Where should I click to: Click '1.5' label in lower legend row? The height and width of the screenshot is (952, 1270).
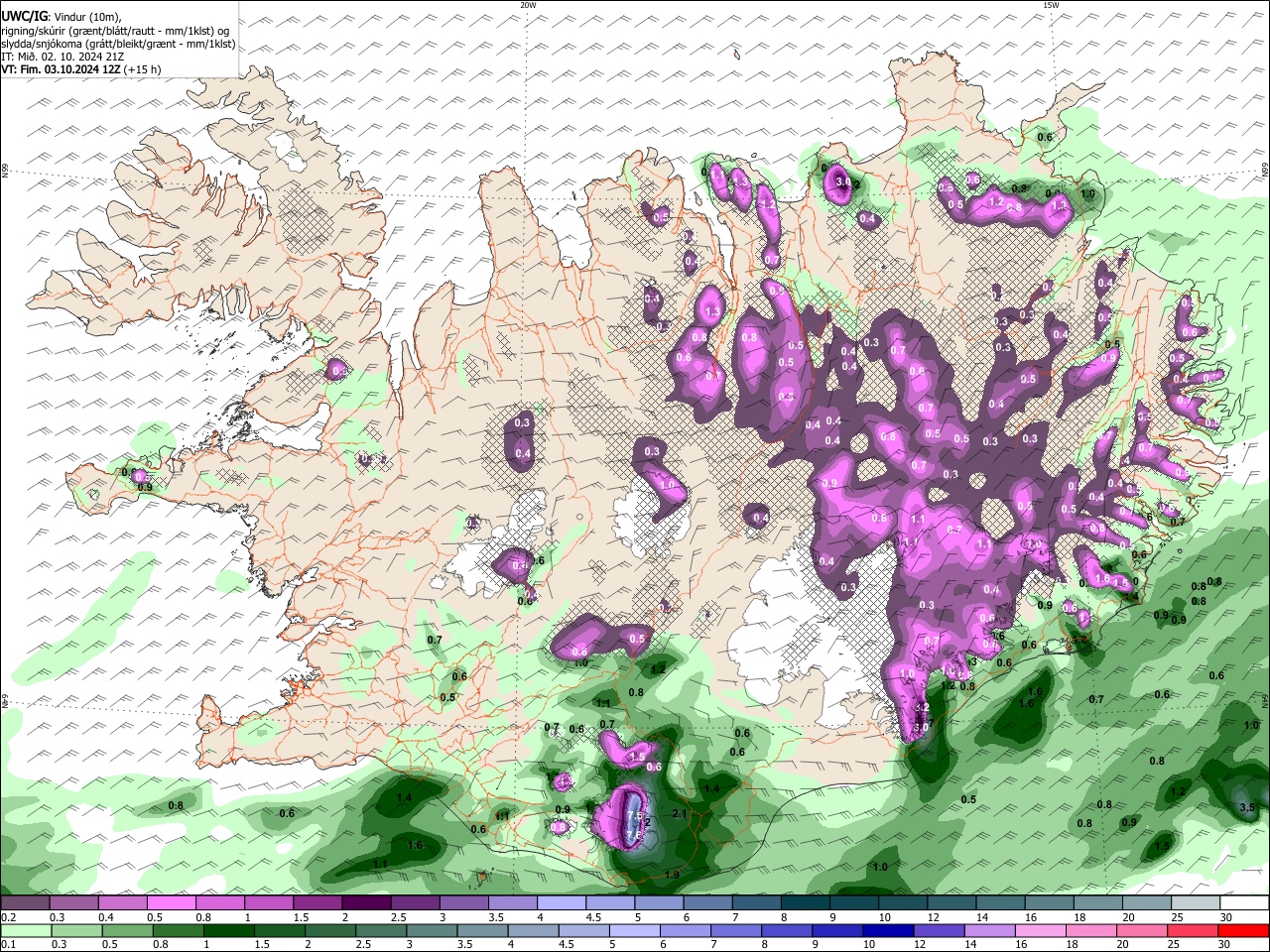(263, 944)
